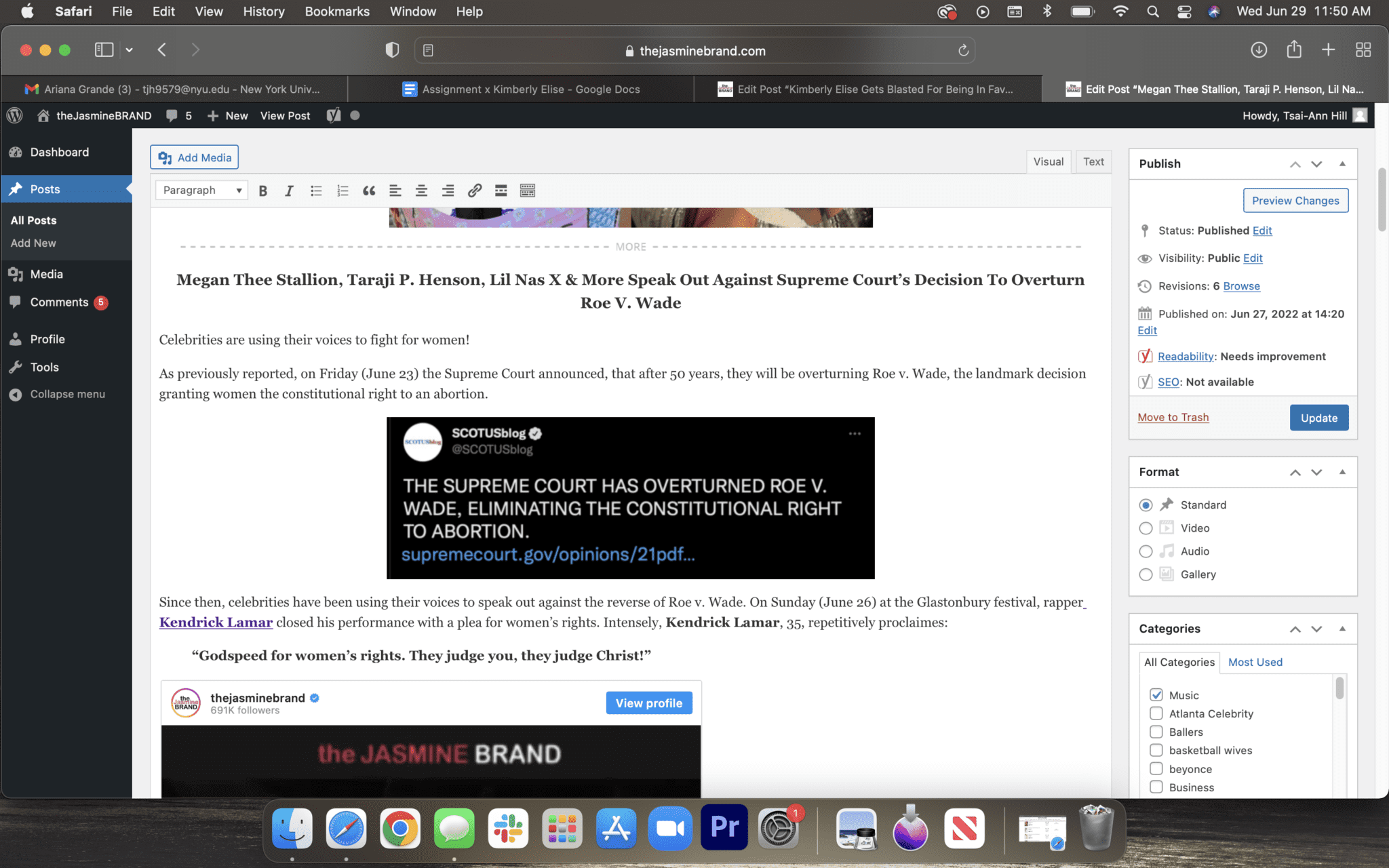Toggle the editor toolbar kitchen sink

pyautogui.click(x=528, y=191)
